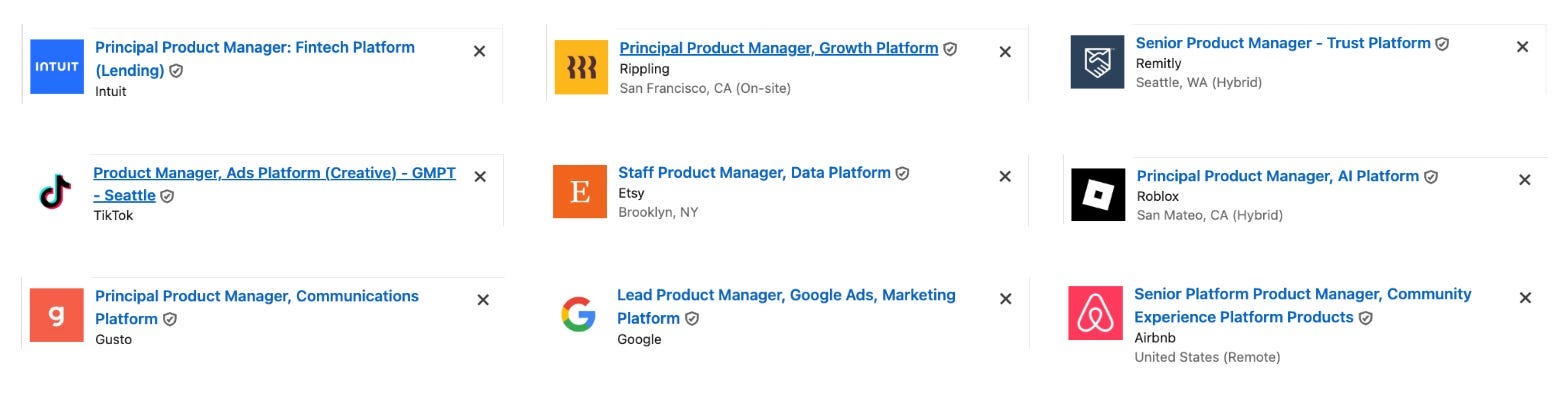Click the Airbnb logo icon

(x=1095, y=313)
